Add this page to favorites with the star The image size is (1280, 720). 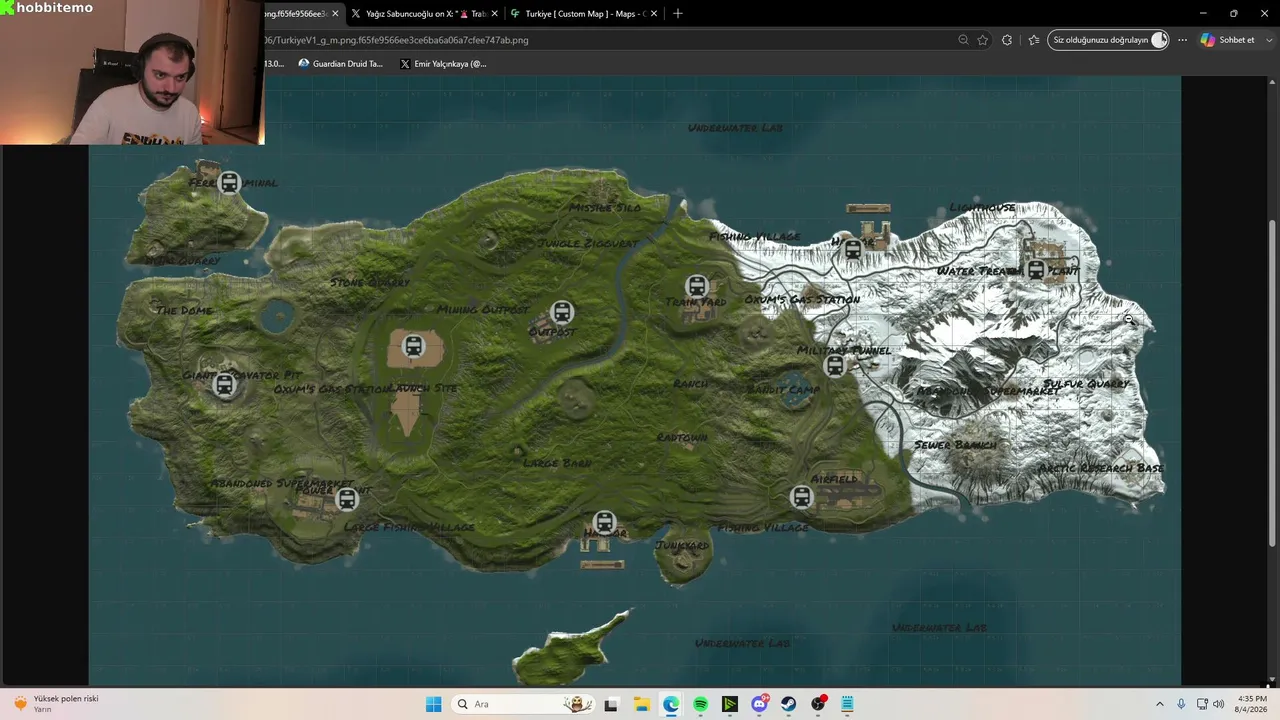[x=983, y=40]
